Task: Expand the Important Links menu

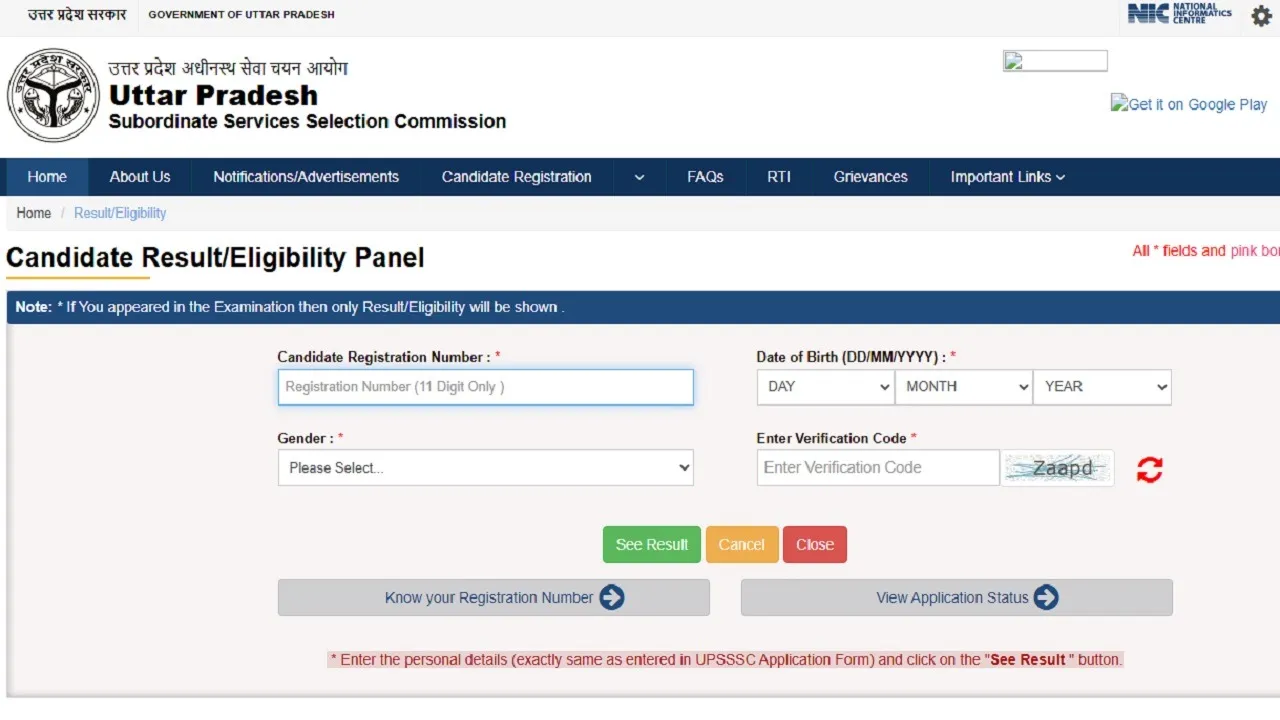Action: click(x=1007, y=177)
